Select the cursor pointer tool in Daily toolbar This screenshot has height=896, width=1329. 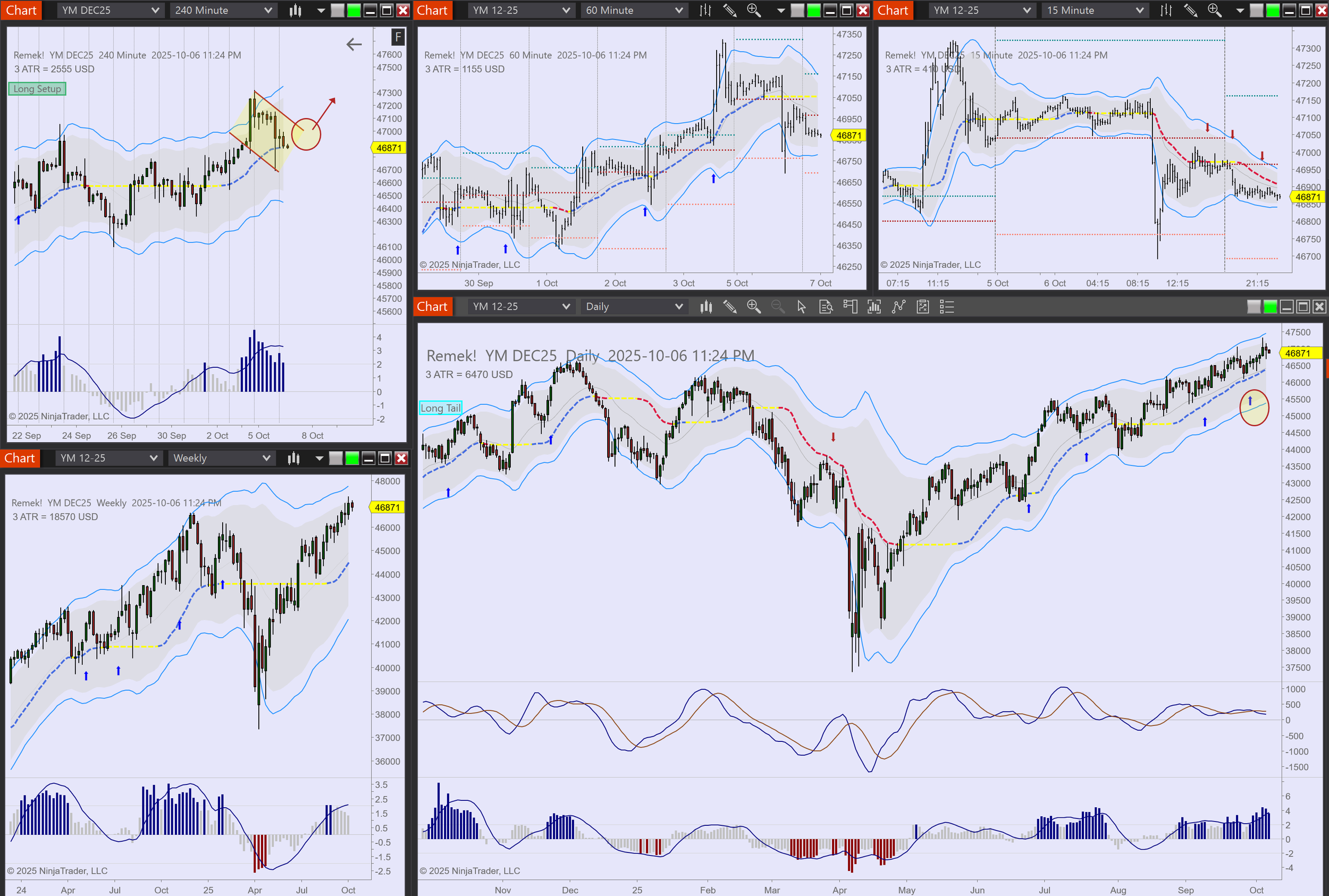[802, 307]
